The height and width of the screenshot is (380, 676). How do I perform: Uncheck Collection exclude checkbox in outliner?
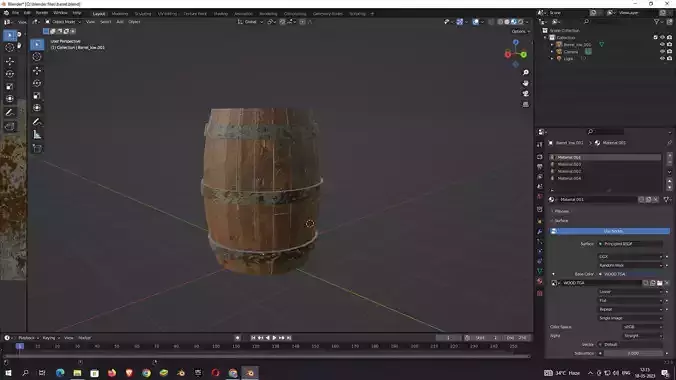coord(655,38)
